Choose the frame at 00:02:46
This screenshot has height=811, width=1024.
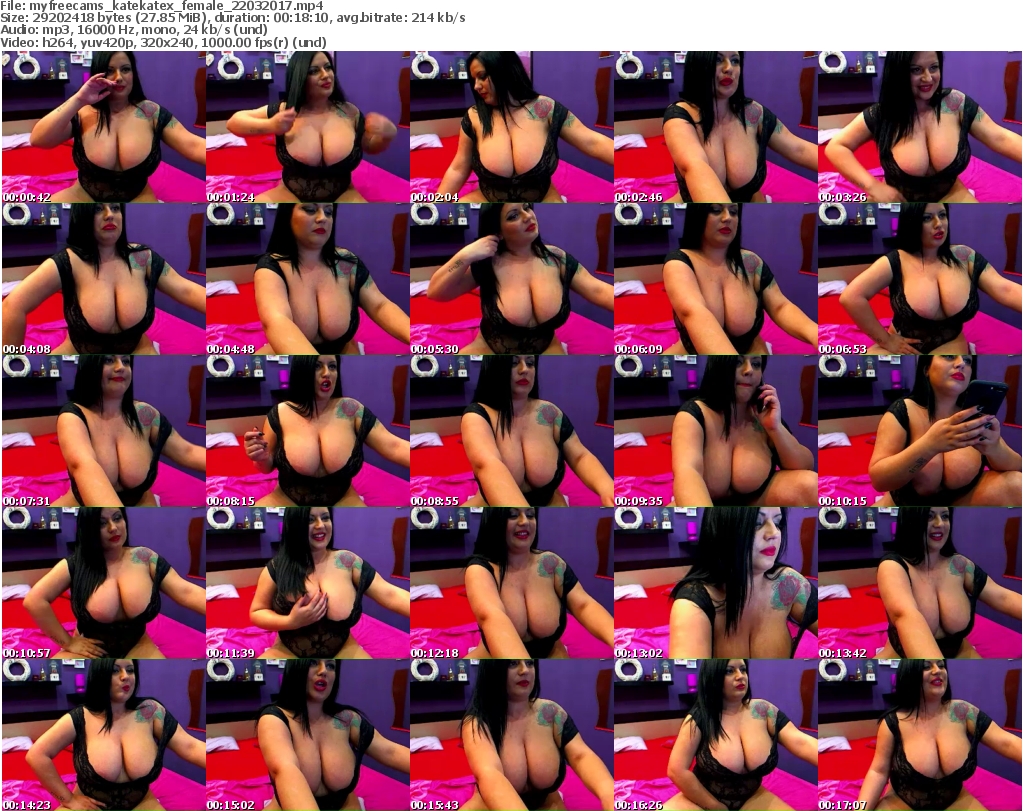coord(716,127)
